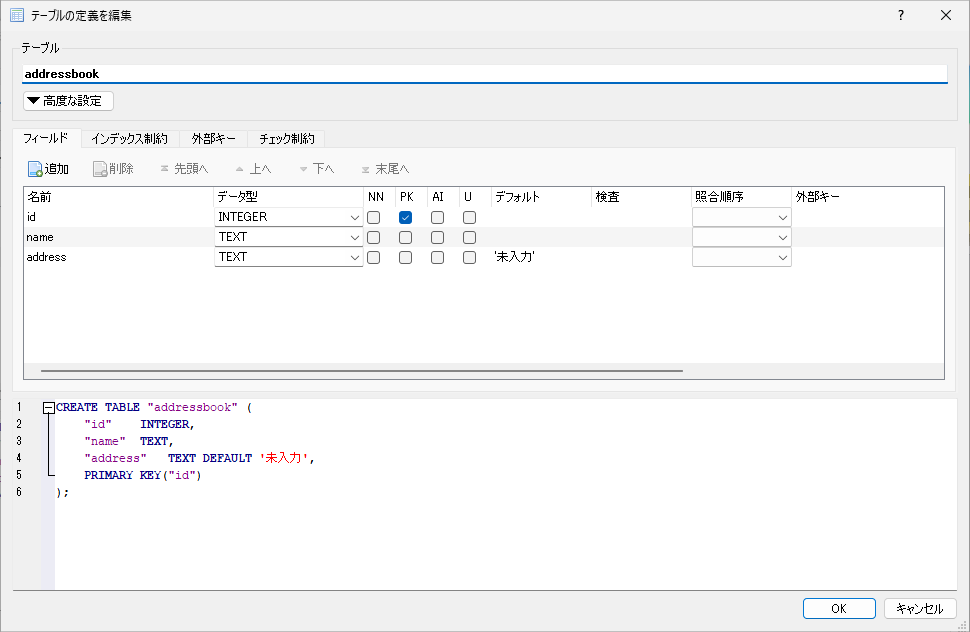Open data type dropdown for id field

(x=355, y=217)
